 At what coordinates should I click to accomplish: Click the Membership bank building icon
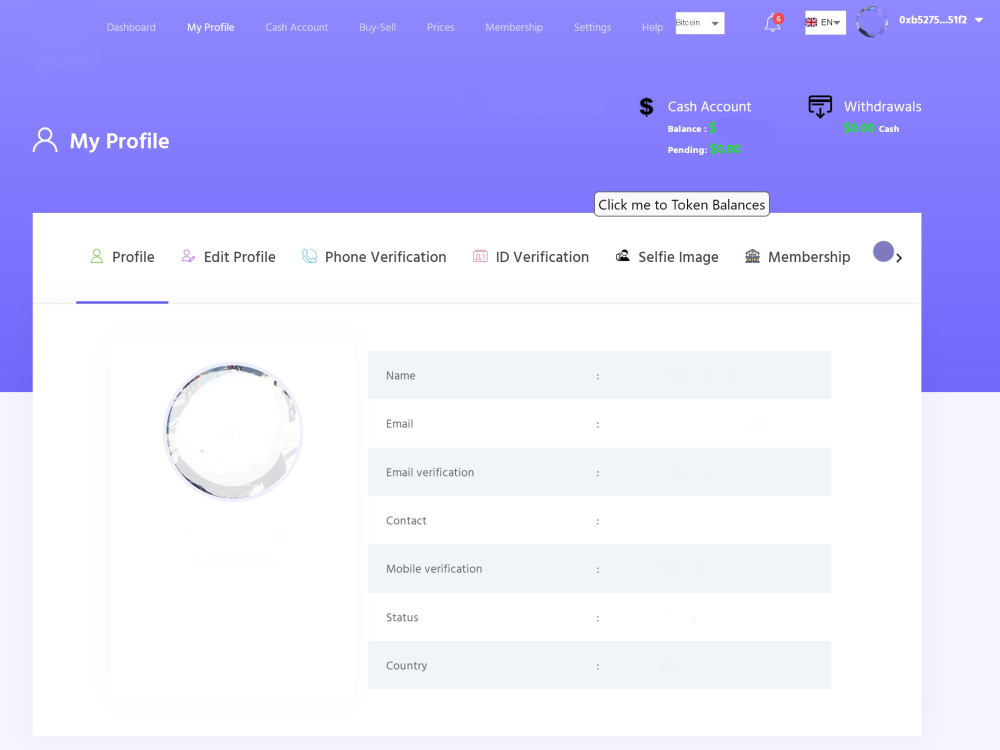pos(753,256)
